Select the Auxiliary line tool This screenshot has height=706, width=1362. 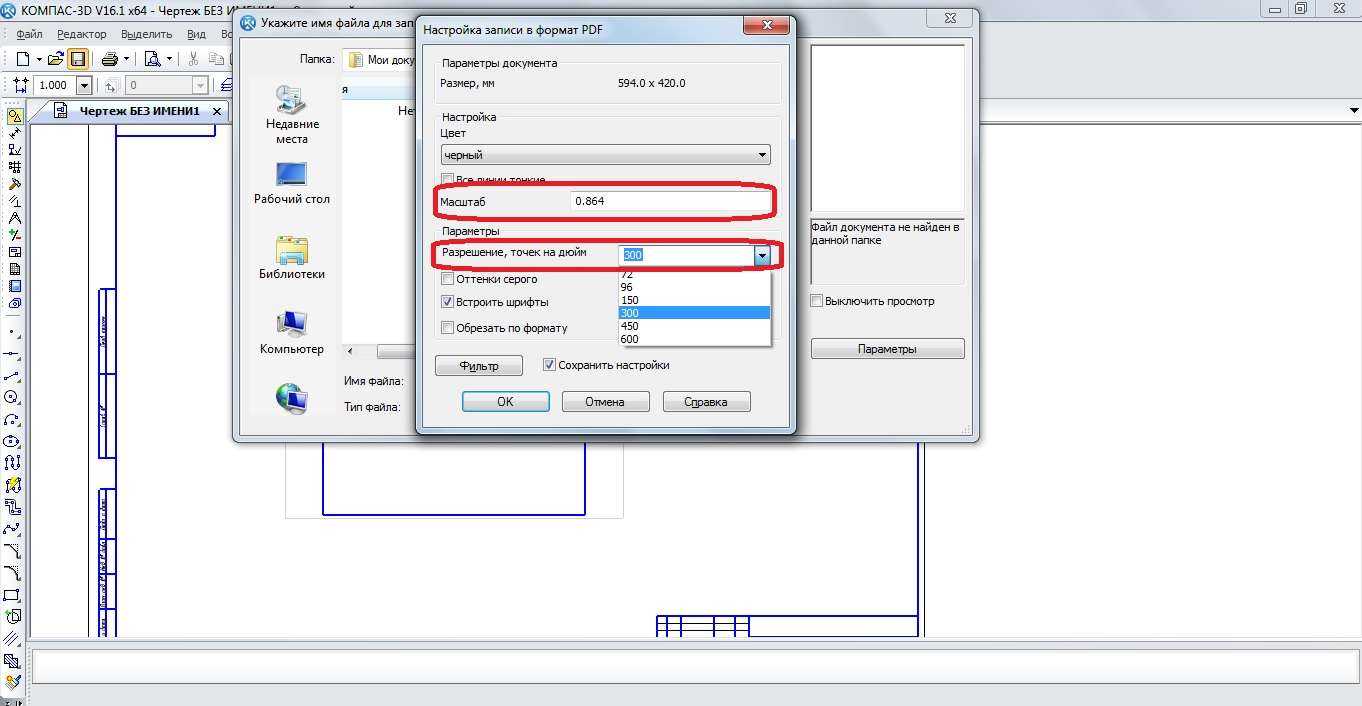tap(13, 353)
